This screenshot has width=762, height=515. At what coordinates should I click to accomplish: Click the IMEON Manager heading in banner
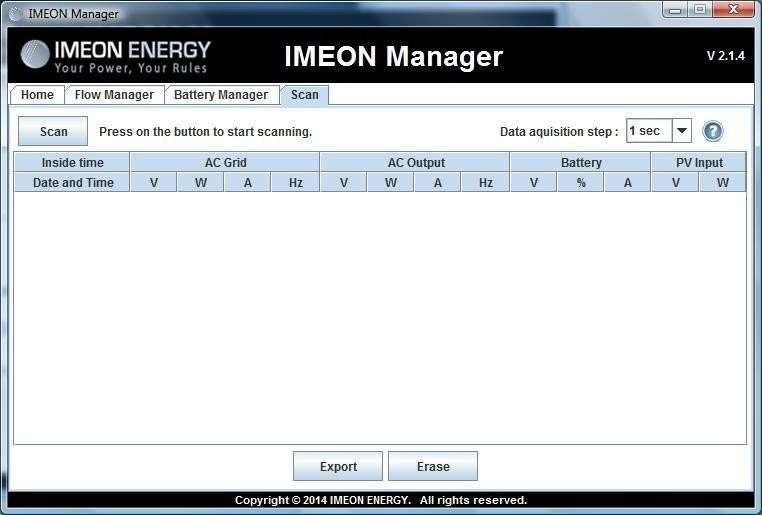click(x=393, y=56)
